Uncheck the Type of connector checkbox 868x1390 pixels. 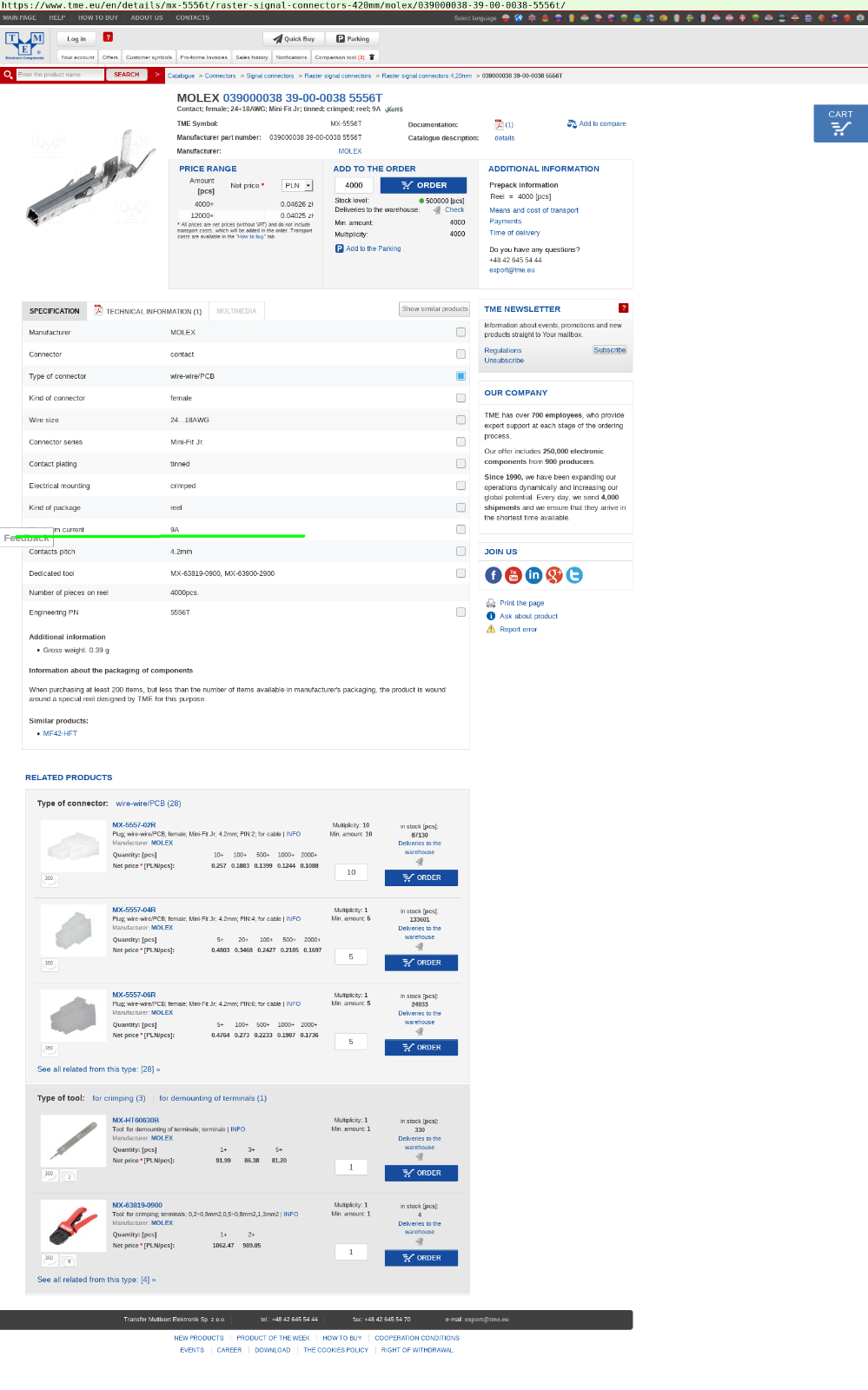461,376
